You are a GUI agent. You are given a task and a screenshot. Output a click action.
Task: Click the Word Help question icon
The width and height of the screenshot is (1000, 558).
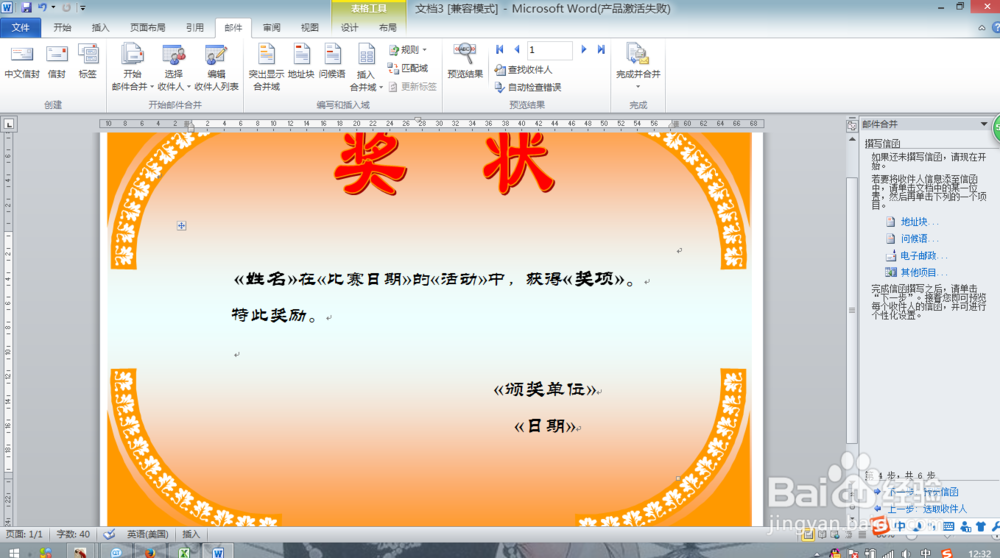coord(996,27)
